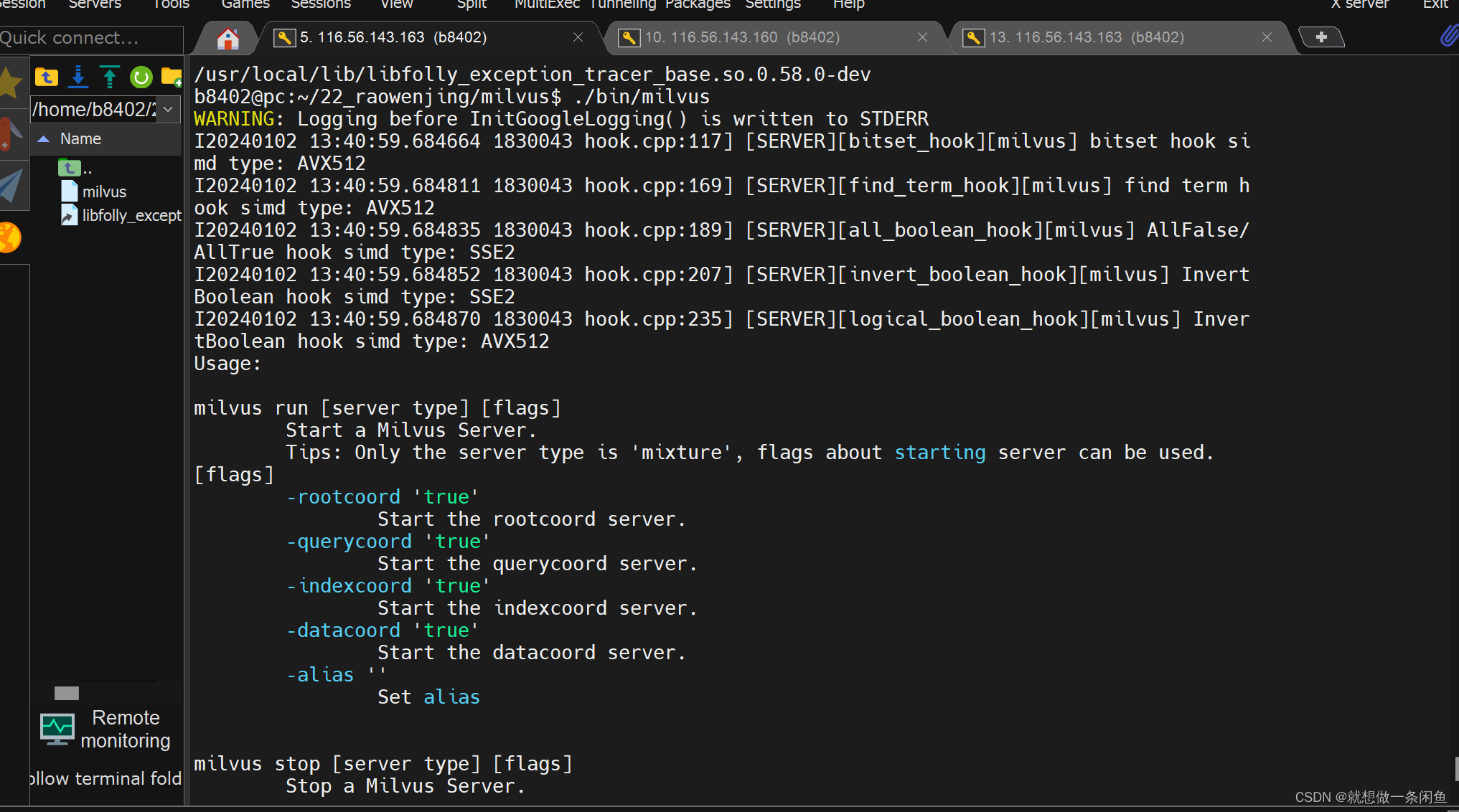The image size is (1459, 812).
Task: Switch to tab 13. 116.56.143.163 (b8402)
Action: coord(1086,37)
